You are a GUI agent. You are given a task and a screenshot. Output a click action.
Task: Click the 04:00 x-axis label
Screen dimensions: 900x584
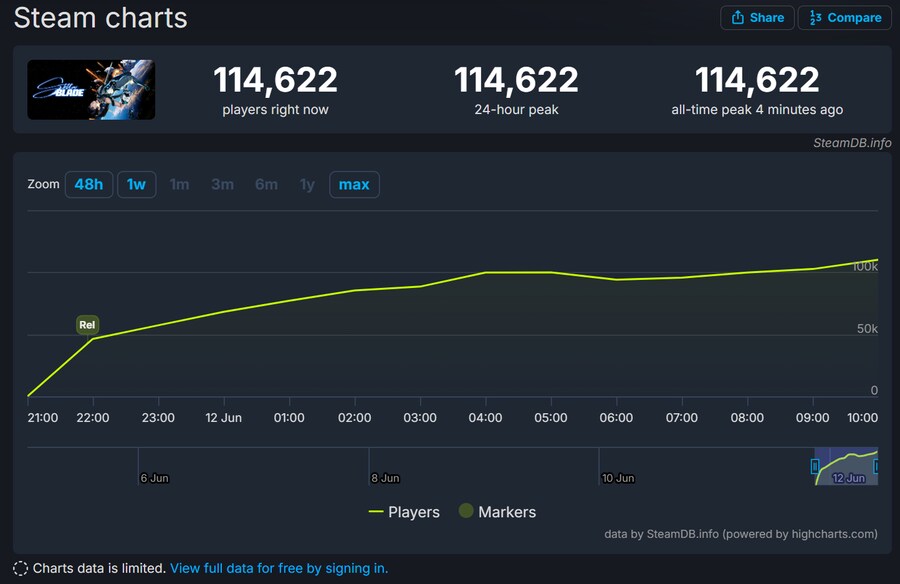(x=486, y=418)
